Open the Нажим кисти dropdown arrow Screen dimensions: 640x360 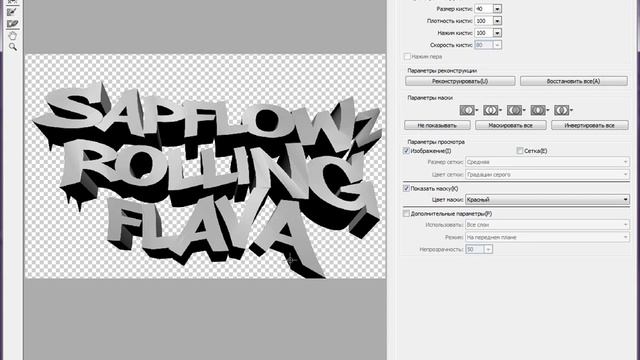[x=497, y=33]
